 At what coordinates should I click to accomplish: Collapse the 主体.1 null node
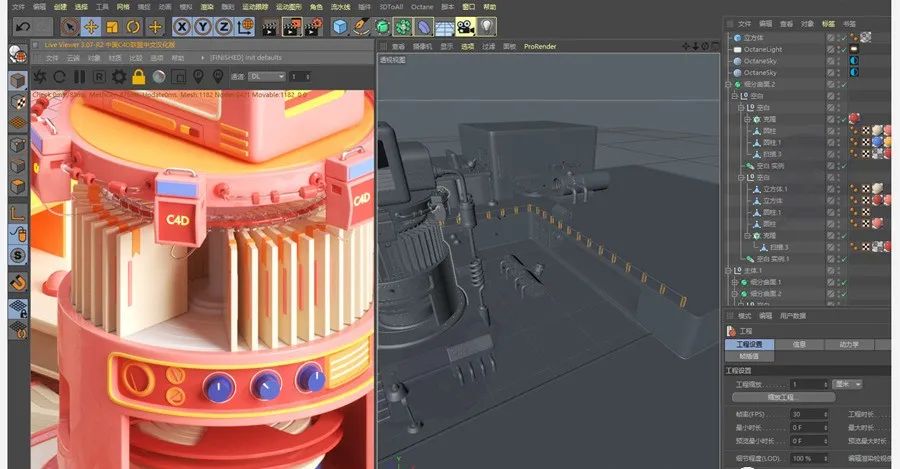click(728, 270)
